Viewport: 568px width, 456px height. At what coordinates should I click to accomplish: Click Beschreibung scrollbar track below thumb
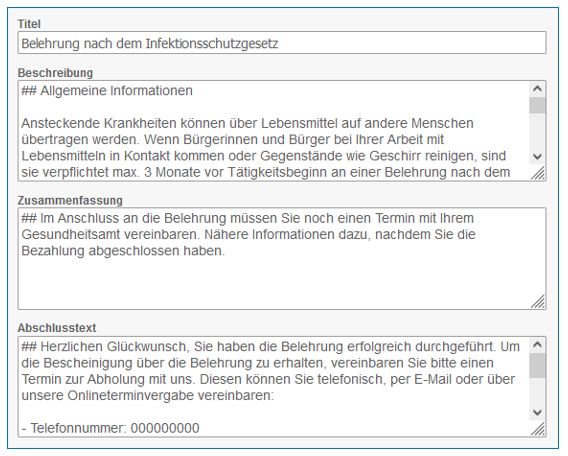point(537,131)
